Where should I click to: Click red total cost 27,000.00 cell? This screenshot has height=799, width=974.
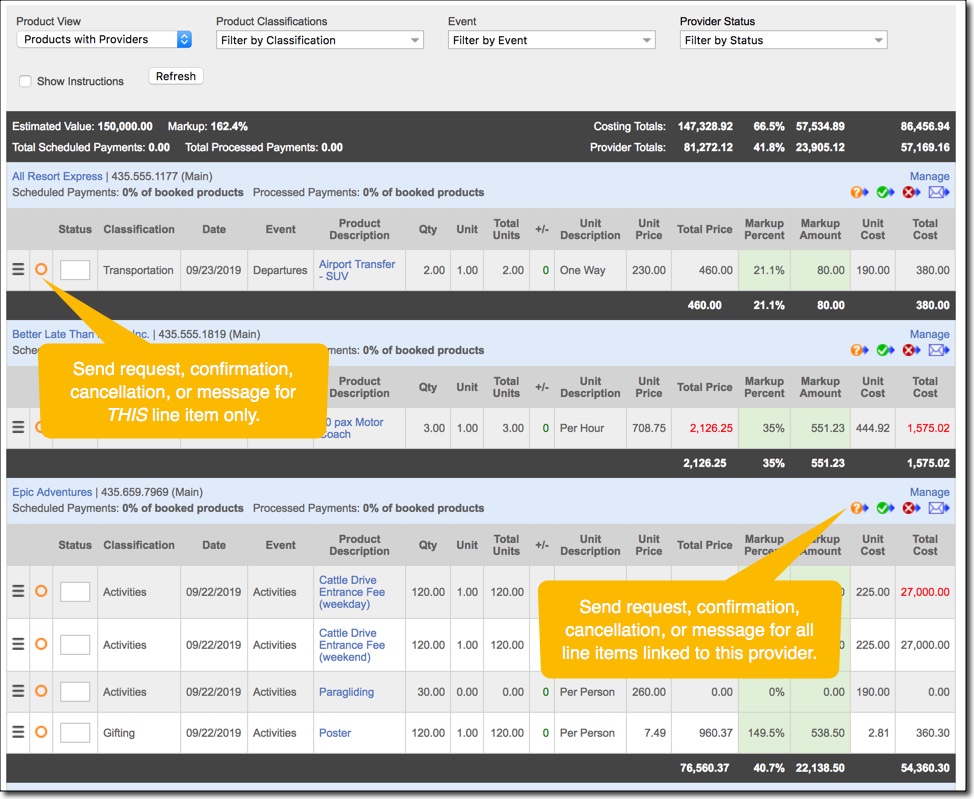(925, 592)
